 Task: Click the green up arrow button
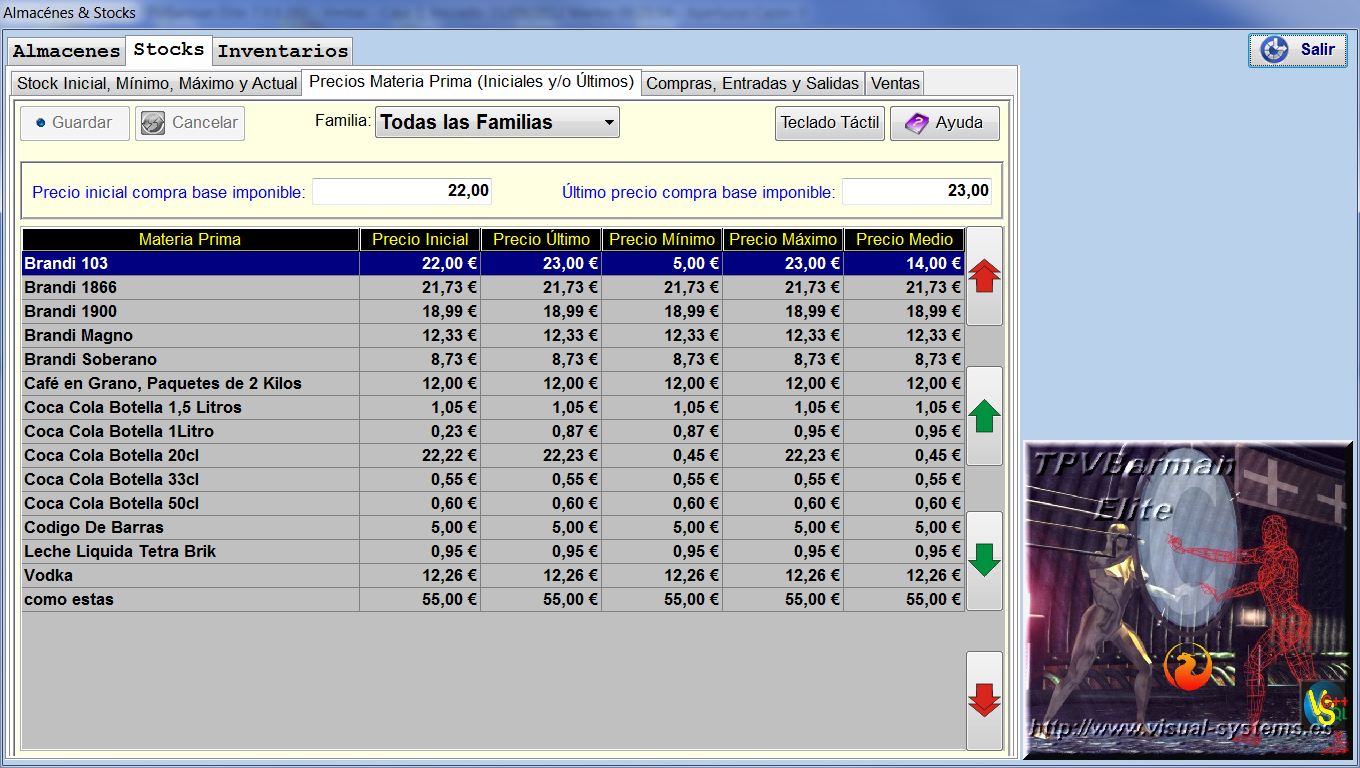coord(984,416)
